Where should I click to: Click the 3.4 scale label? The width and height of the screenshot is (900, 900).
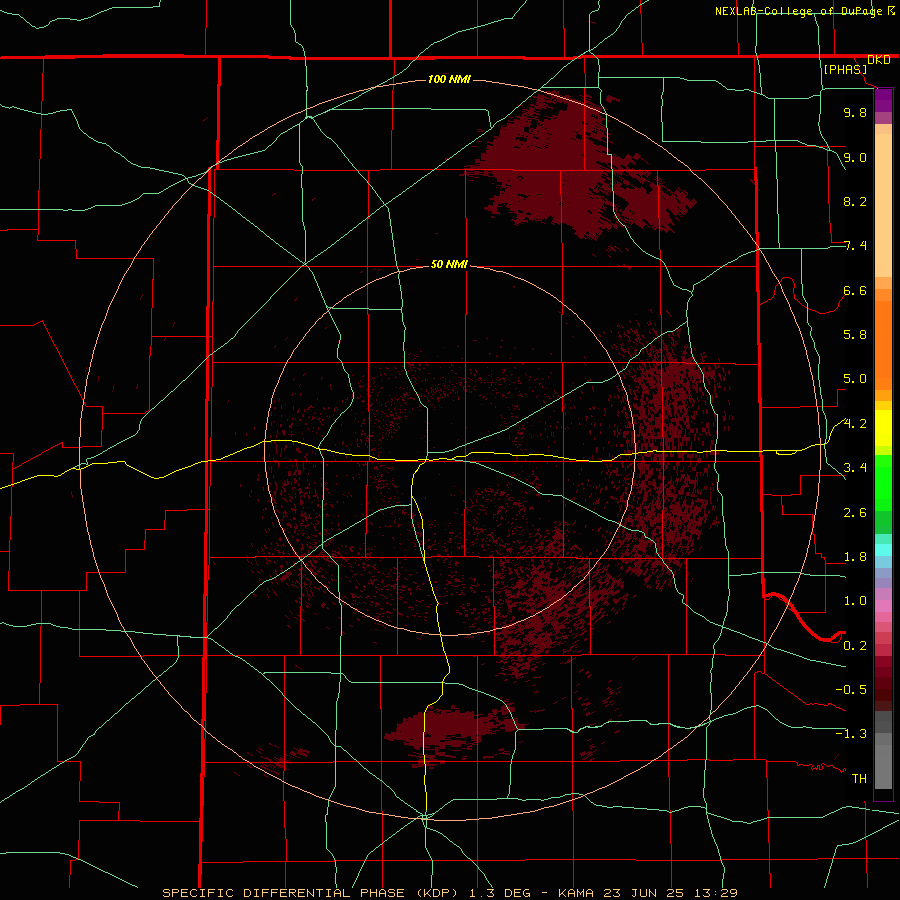(x=855, y=468)
